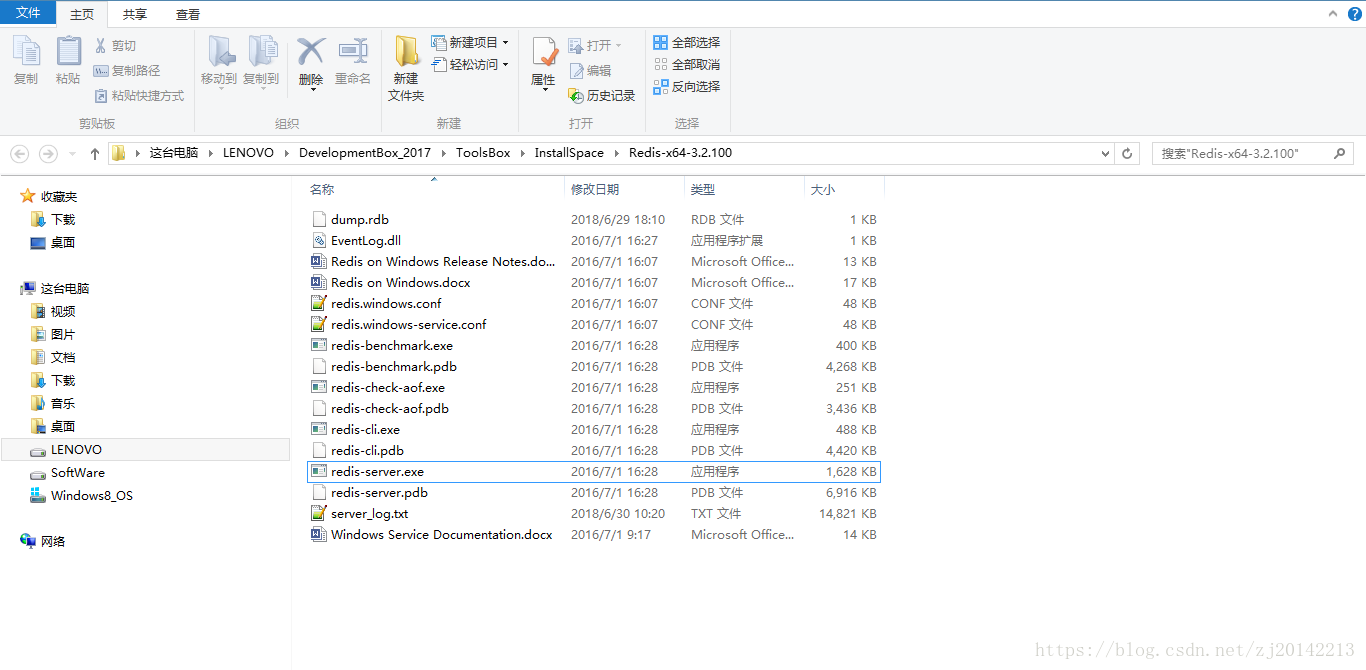Click 这台电脑 in address breadcrumb
Viewport: 1366px width, 670px height.
click(x=174, y=153)
